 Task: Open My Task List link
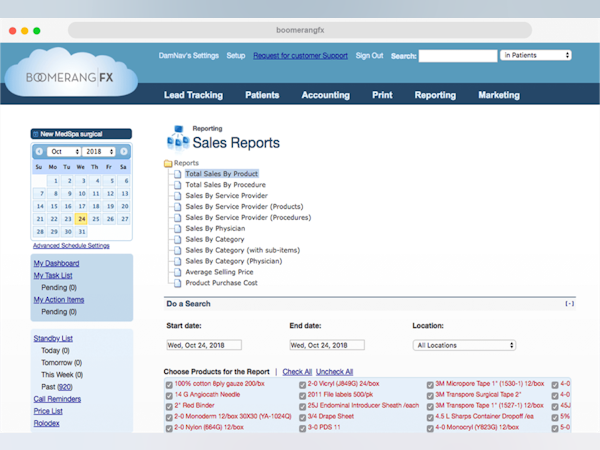coord(53,276)
